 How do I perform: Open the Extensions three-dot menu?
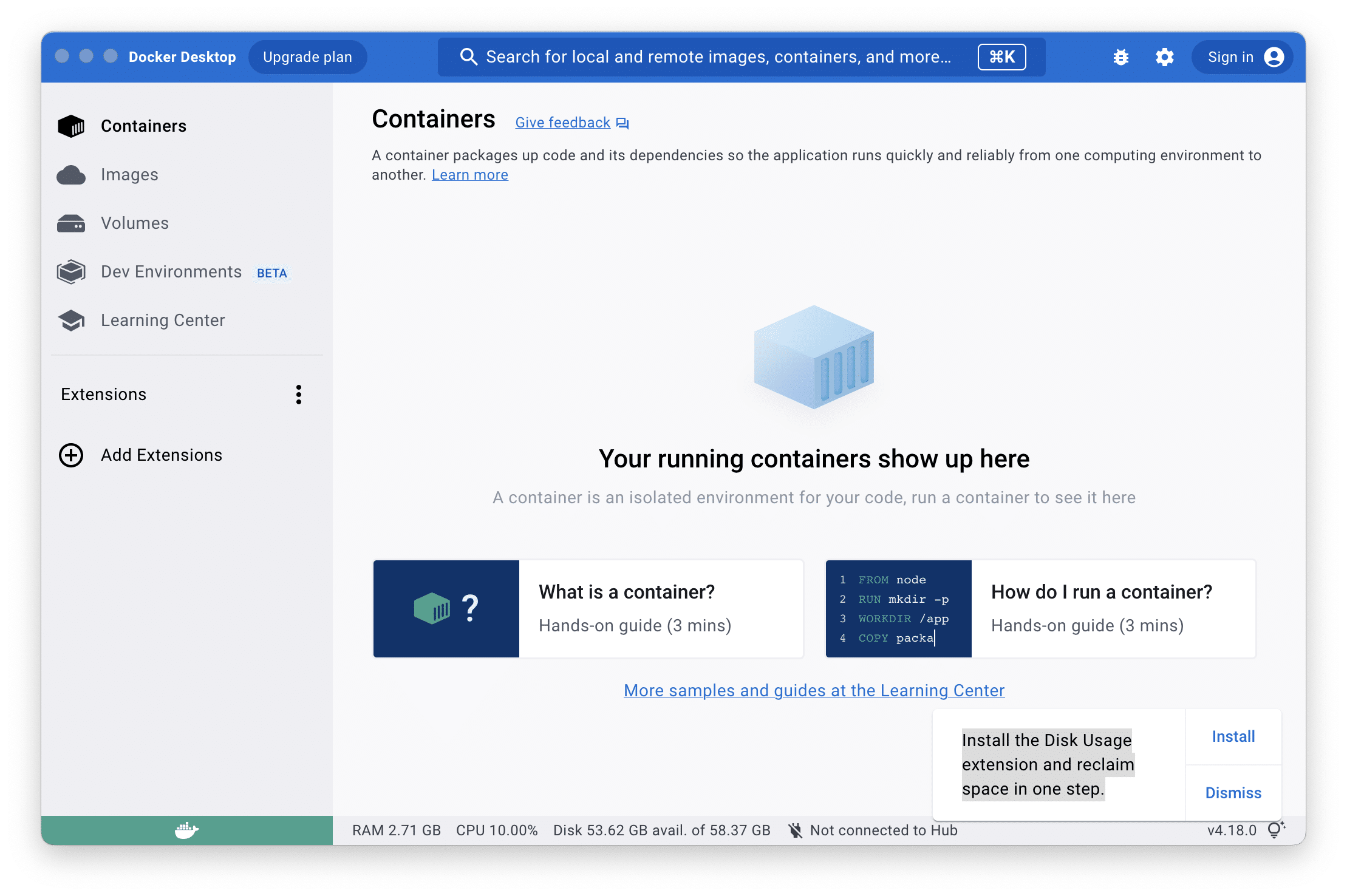[x=298, y=395]
